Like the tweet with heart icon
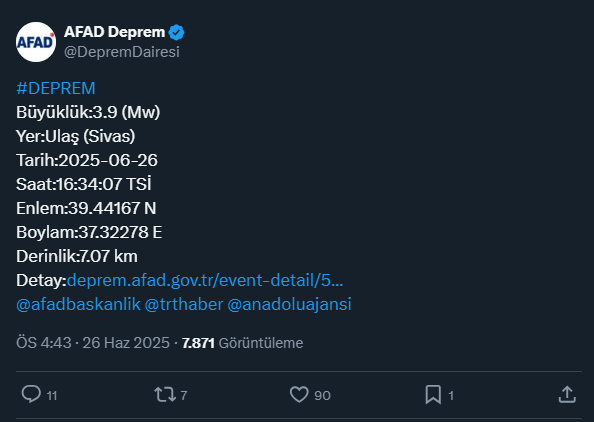594x422 pixels. 299,394
